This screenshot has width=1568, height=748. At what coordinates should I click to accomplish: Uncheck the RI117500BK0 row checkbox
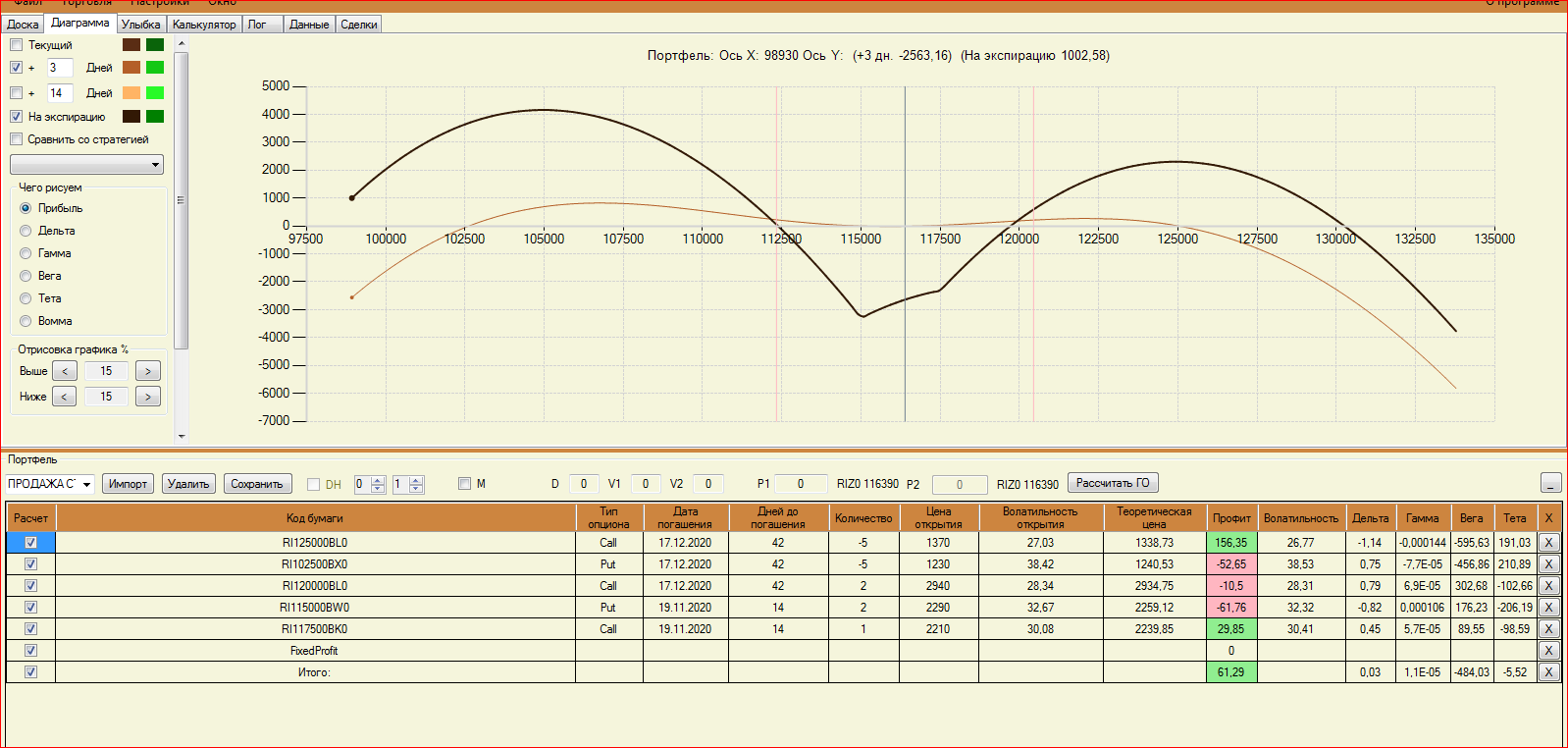click(x=31, y=629)
